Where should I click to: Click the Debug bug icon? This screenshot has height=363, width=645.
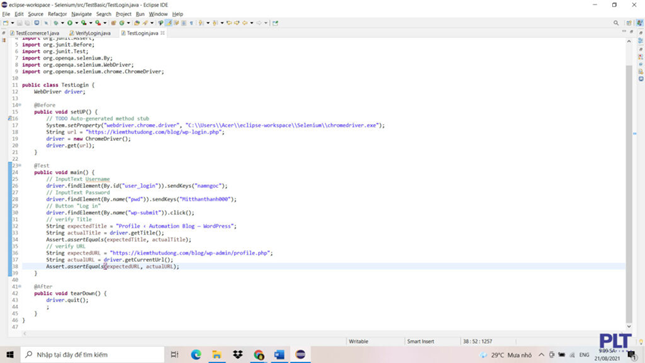pos(56,23)
